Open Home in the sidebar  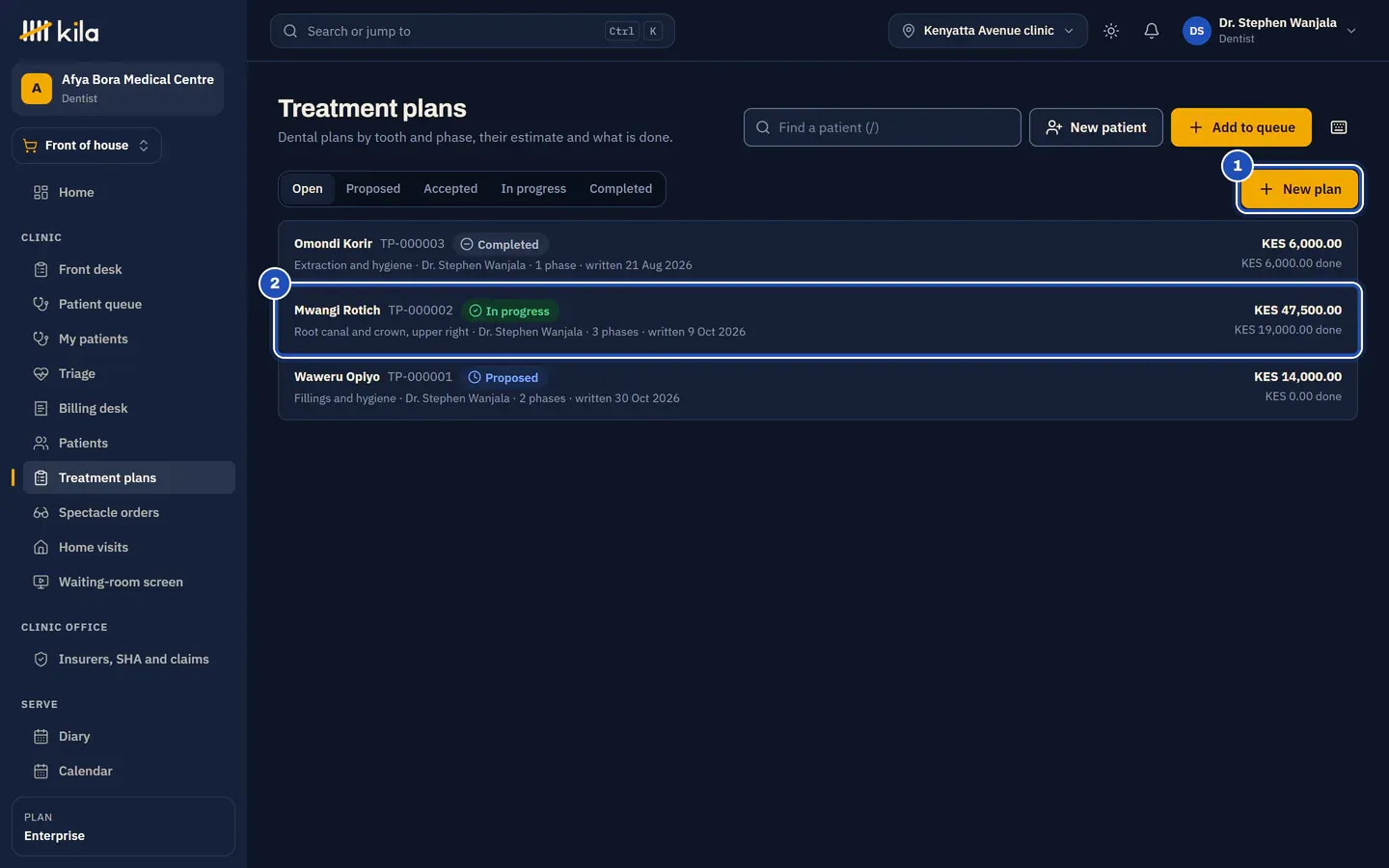tap(129, 192)
